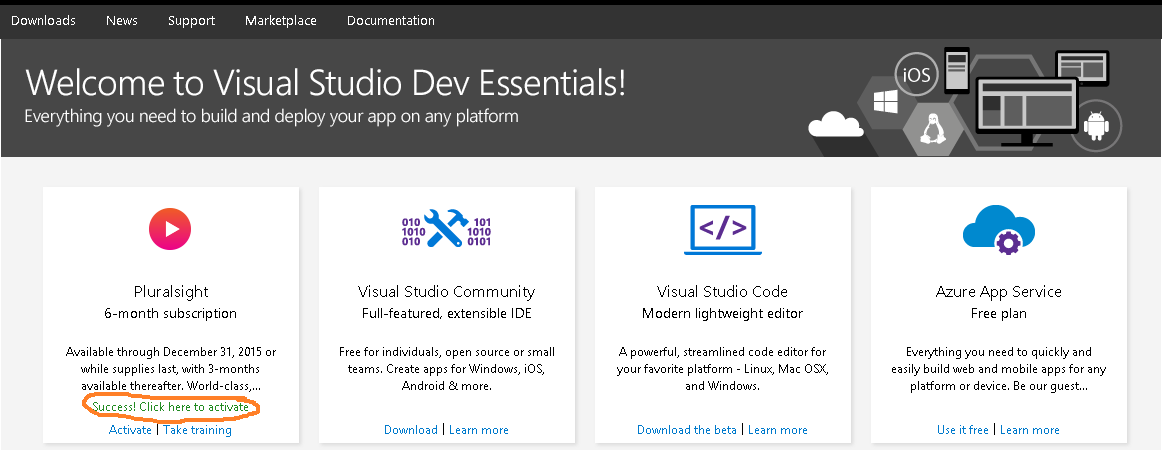
Task: Click 'Success! Click here to activate' link
Action: [x=170, y=407]
